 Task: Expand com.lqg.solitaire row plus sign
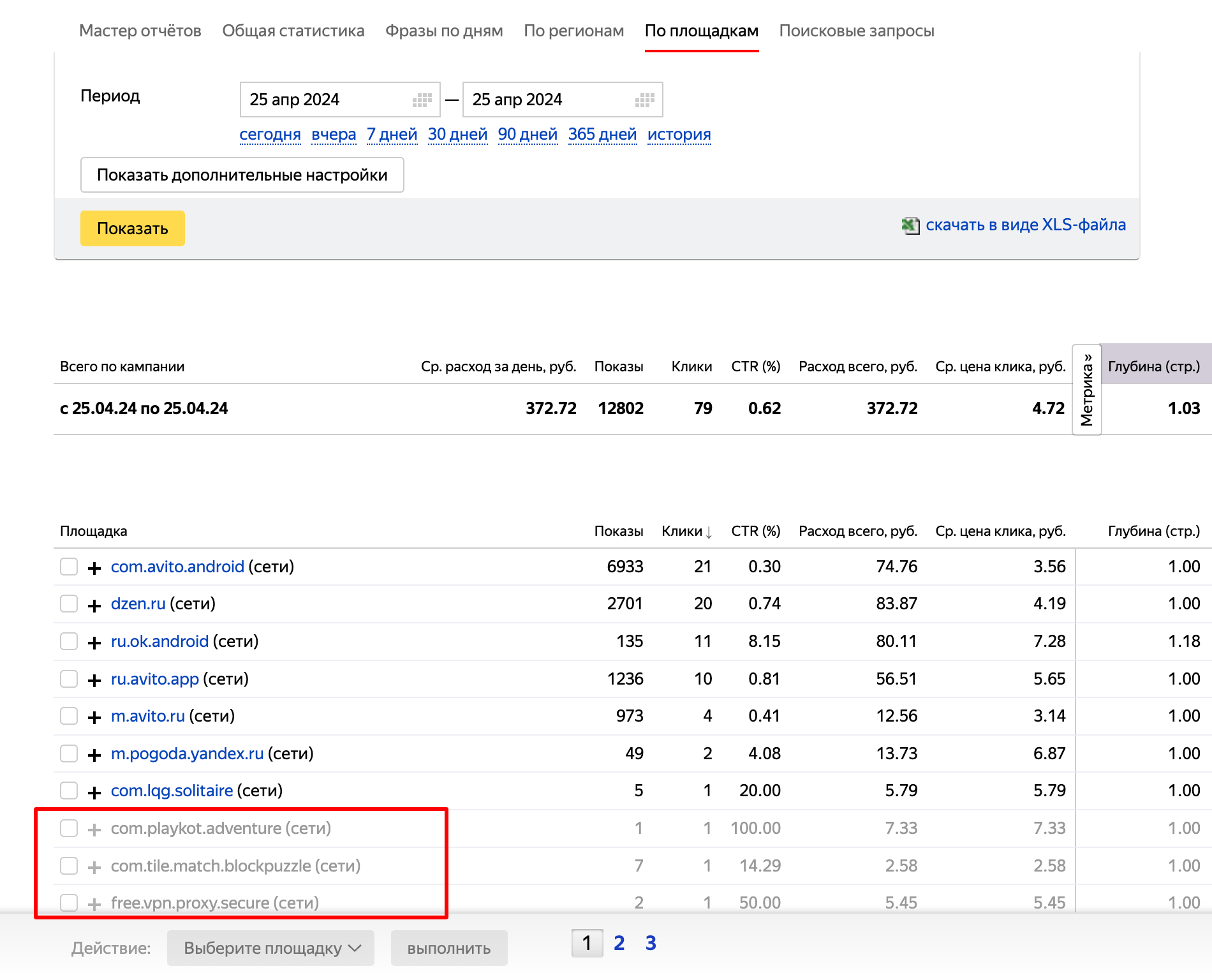tap(94, 792)
